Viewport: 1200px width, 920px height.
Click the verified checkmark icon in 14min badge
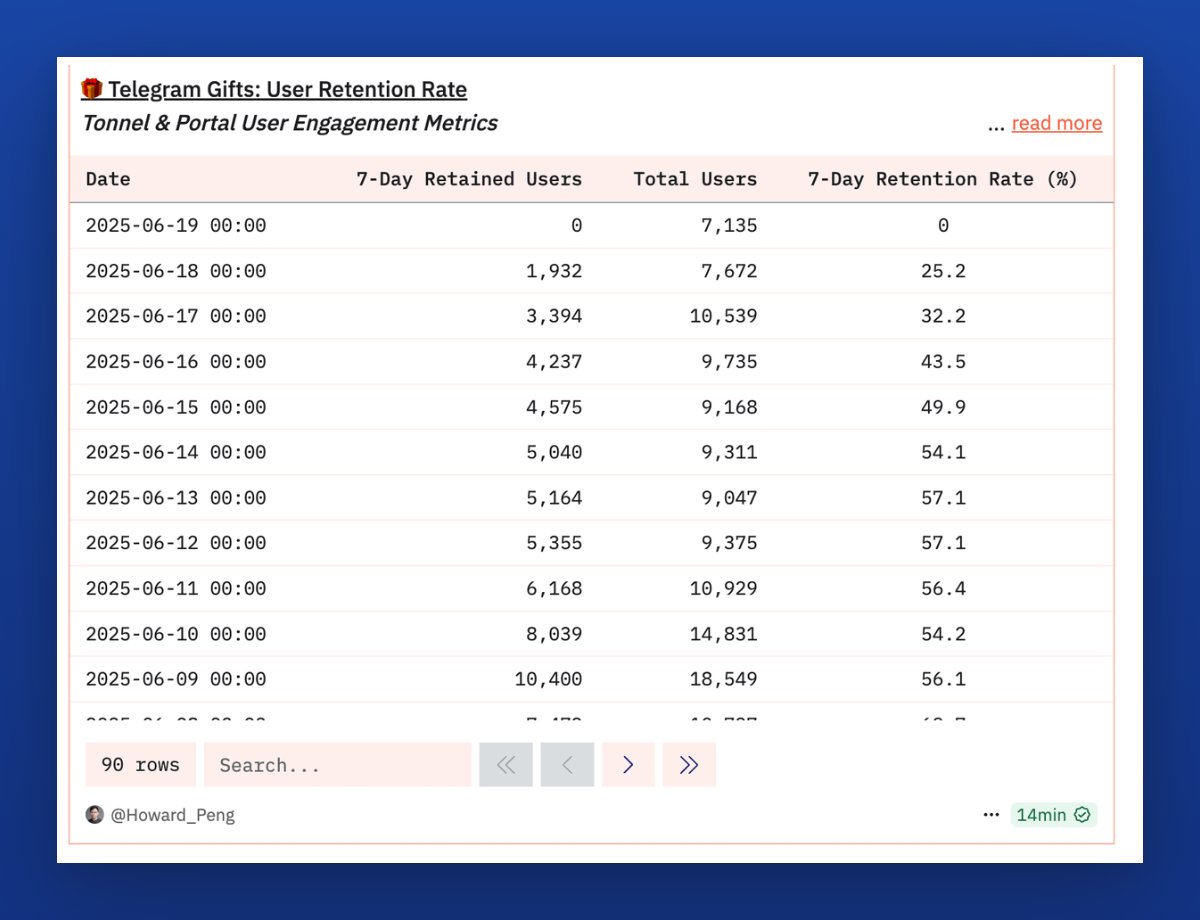(x=1082, y=815)
